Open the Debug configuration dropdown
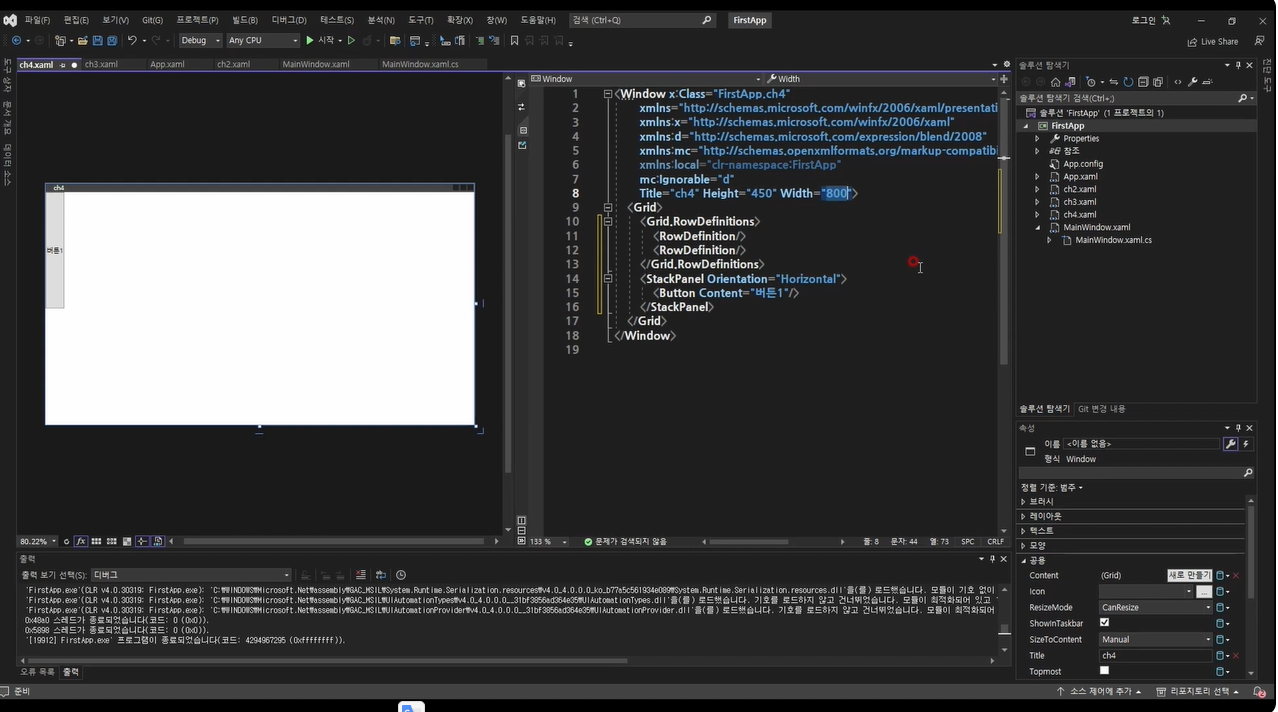Viewport: 1278px width, 712px height. pos(201,40)
